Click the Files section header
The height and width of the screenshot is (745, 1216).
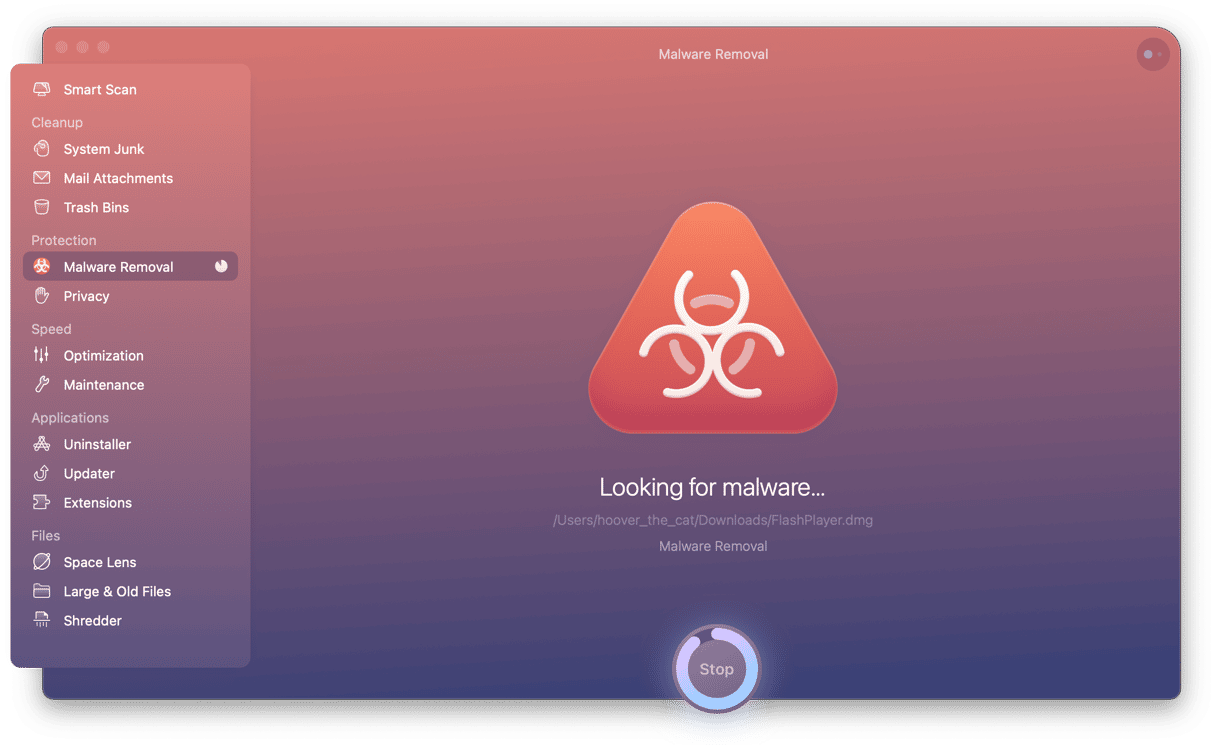(x=46, y=535)
